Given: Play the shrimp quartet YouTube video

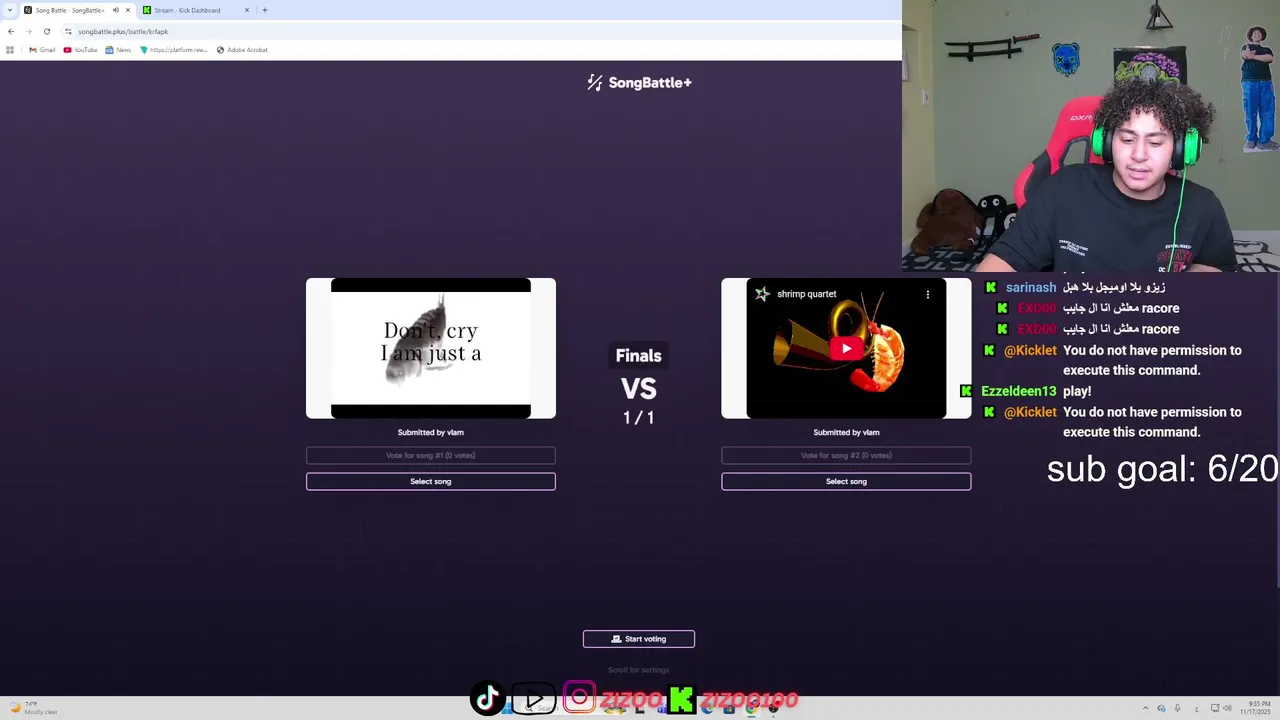Looking at the screenshot, I should [846, 348].
